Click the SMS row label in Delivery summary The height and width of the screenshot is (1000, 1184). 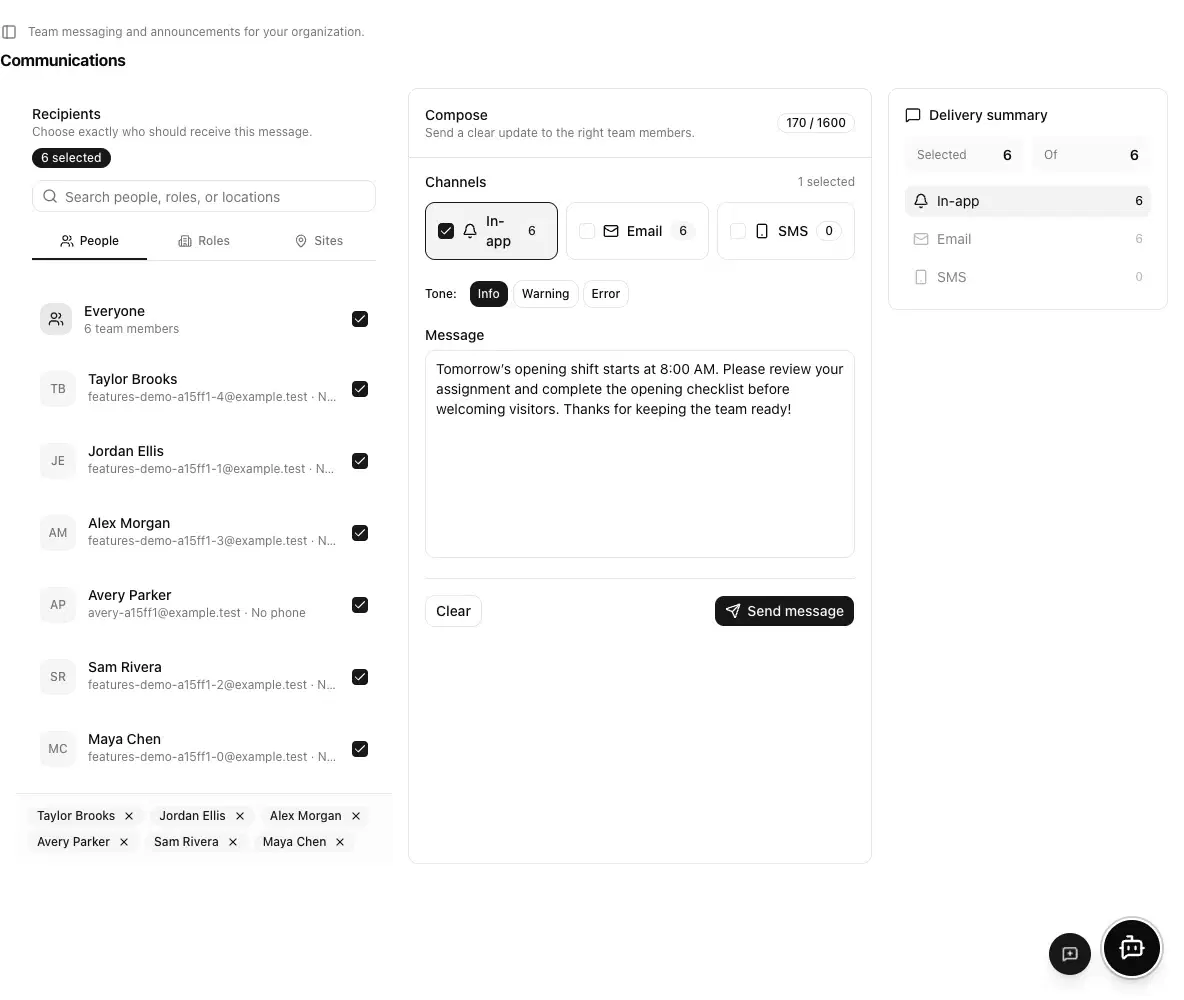point(951,277)
